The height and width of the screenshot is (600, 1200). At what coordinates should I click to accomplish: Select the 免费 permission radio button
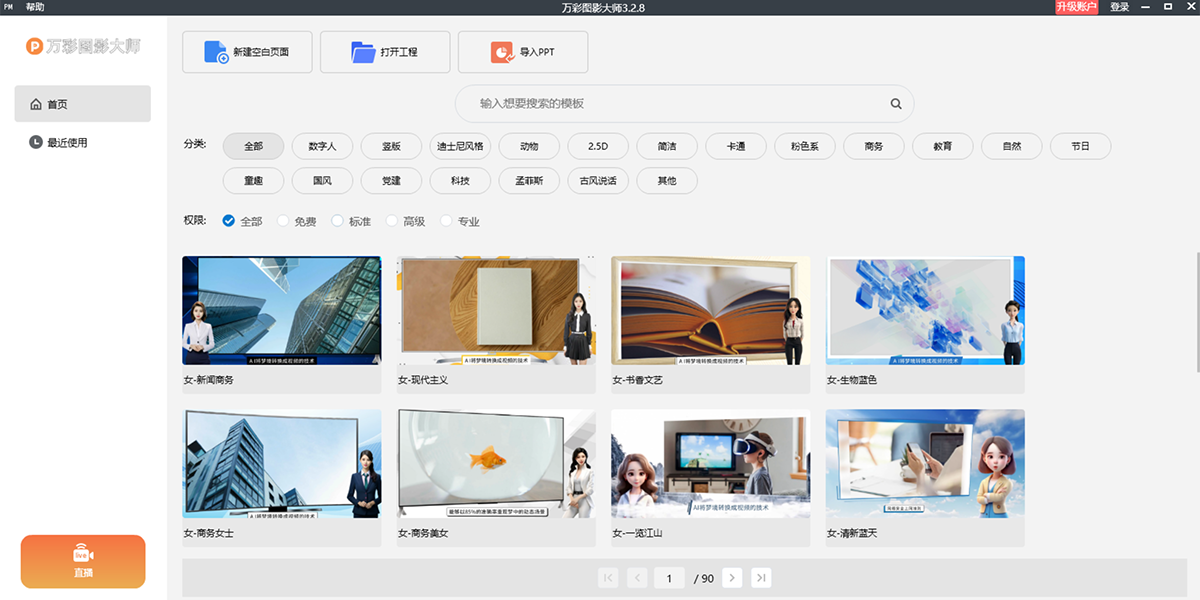(x=283, y=220)
